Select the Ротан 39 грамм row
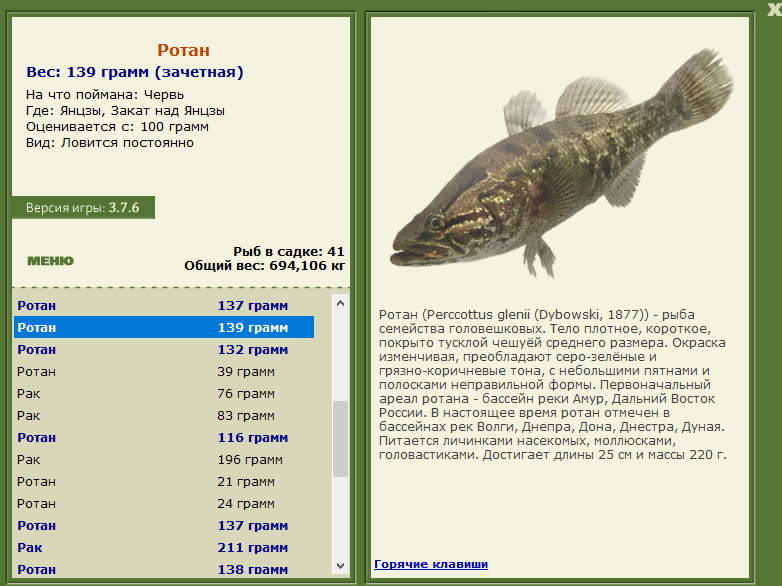Viewport: 782px width, 586px height. pyautogui.click(x=164, y=372)
